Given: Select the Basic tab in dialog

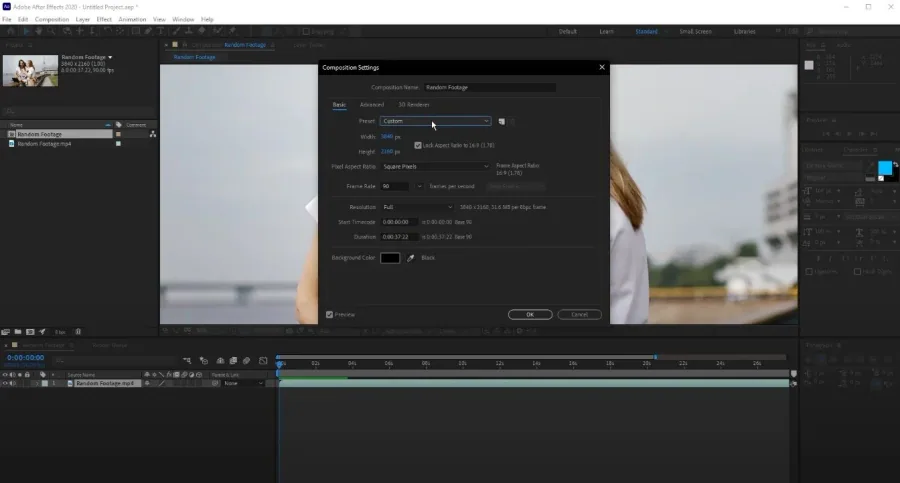Looking at the screenshot, I should [339, 105].
